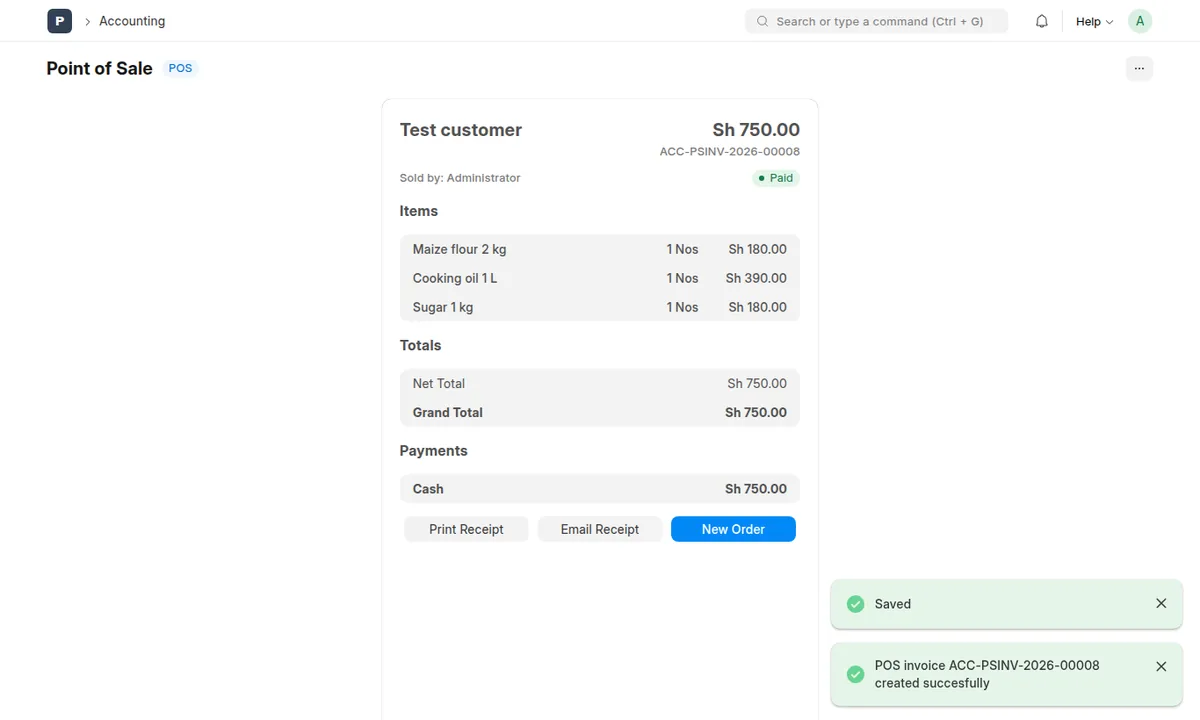Click the check icon on invoice created toast
The width and height of the screenshot is (1200, 720).
855,674
